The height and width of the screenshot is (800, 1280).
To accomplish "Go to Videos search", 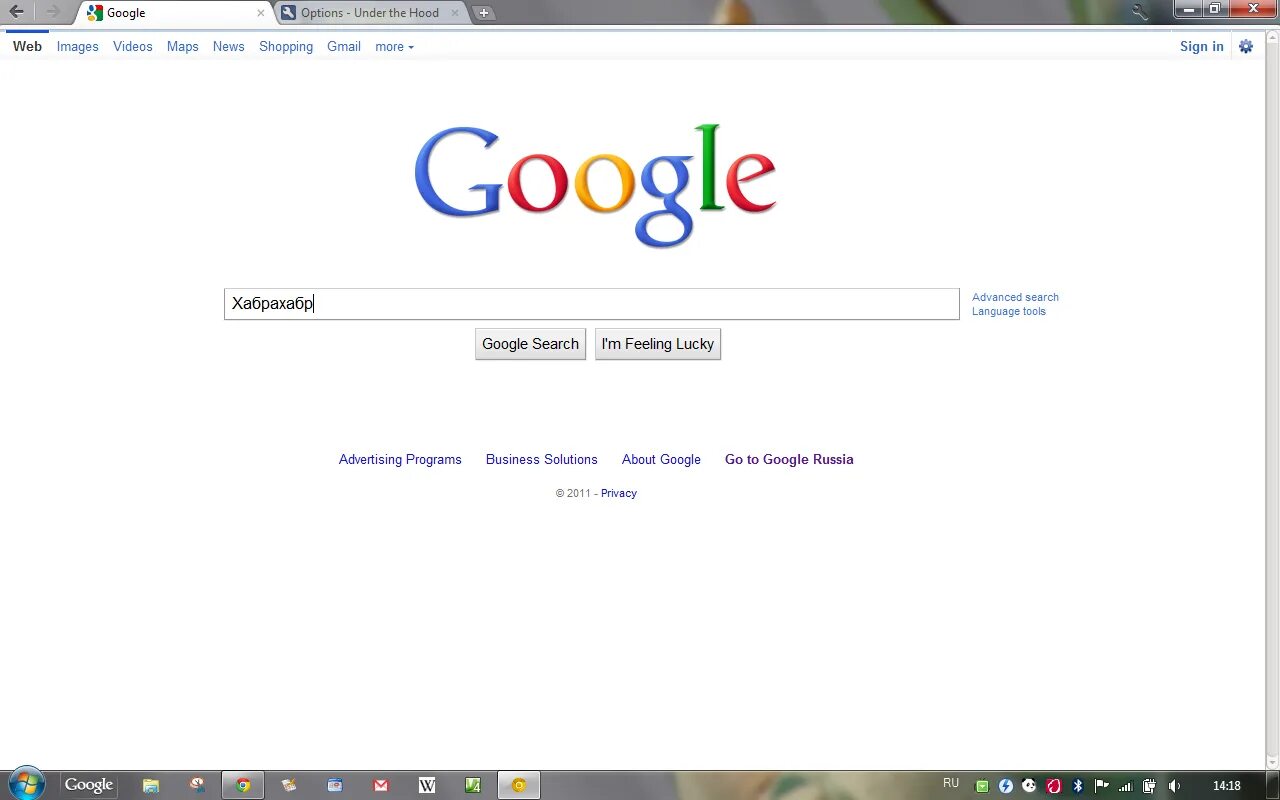I will (x=133, y=46).
